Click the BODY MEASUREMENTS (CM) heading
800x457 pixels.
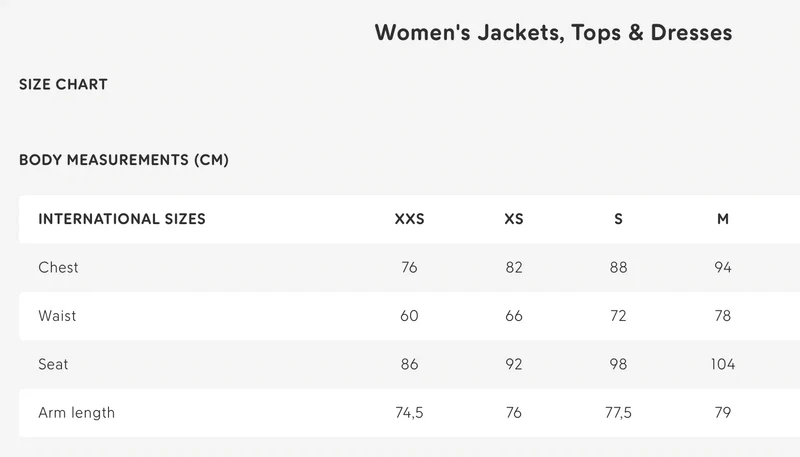[123, 160]
